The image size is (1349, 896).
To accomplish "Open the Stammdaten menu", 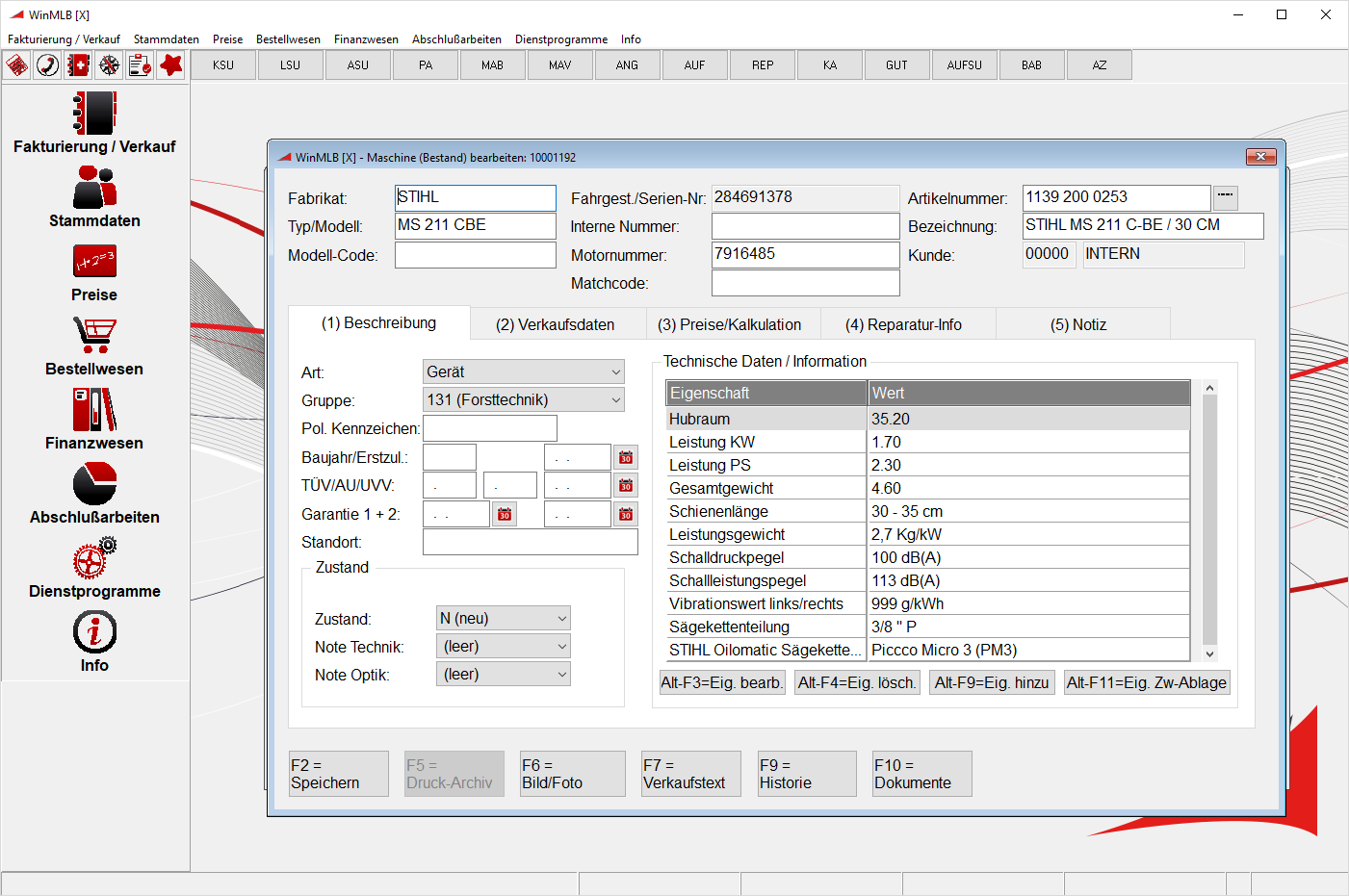I will (167, 39).
